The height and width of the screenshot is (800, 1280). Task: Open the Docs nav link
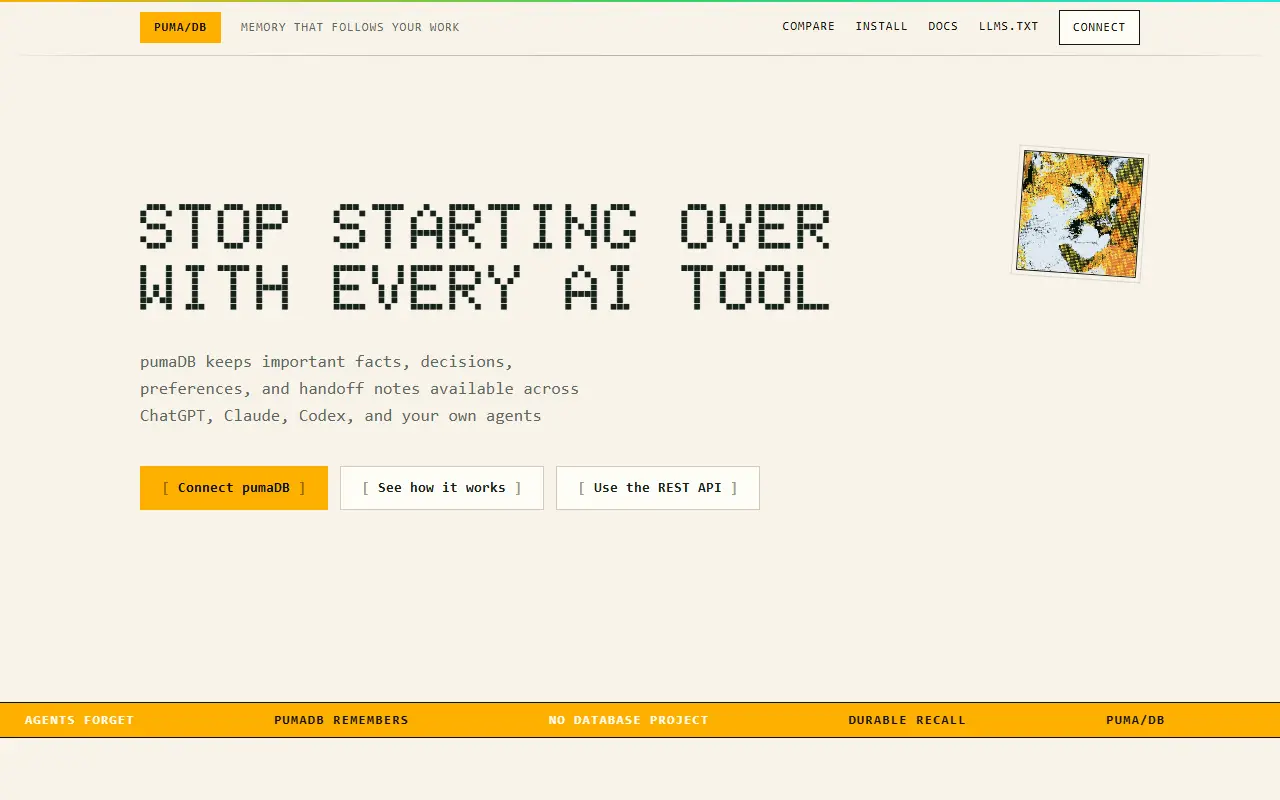pos(943,26)
